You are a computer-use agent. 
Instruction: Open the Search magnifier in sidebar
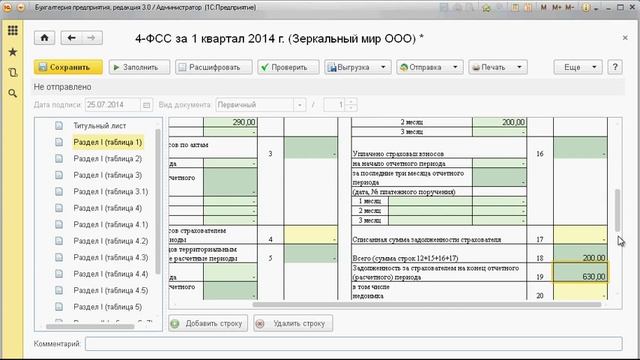coord(13,93)
